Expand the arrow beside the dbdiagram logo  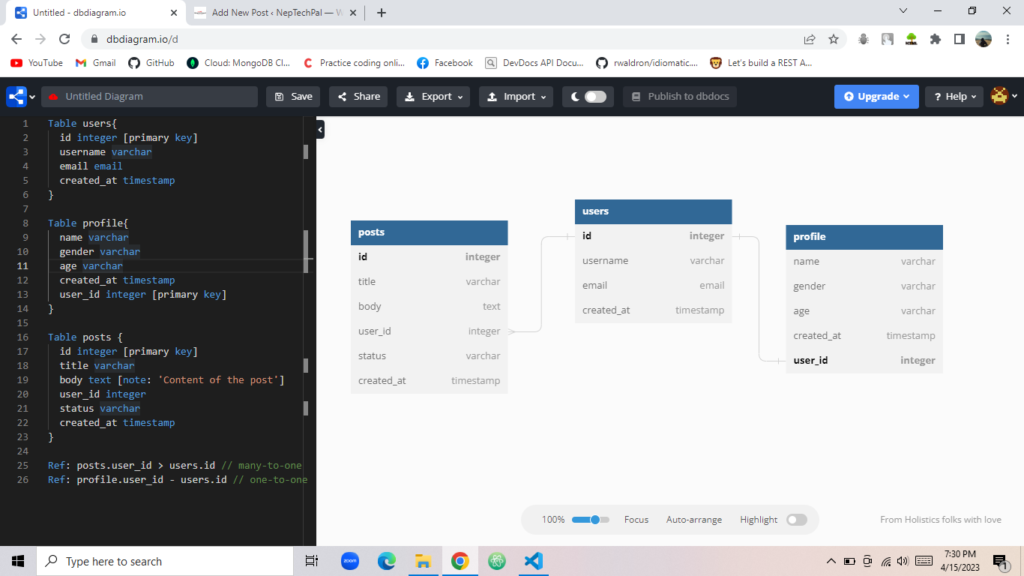[x=32, y=97]
